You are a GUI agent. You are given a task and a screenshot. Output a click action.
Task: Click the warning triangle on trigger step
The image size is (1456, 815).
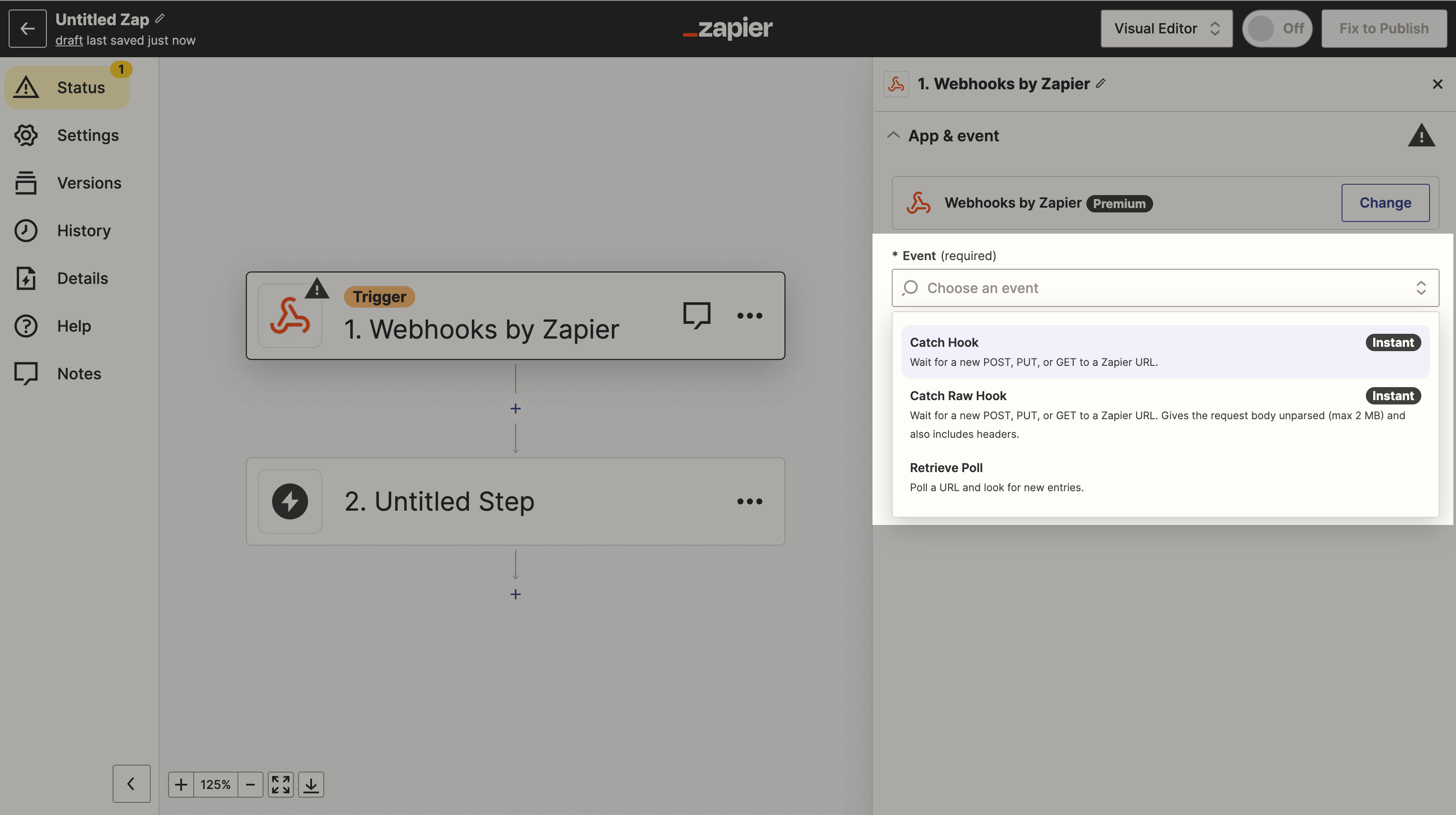coord(317,288)
